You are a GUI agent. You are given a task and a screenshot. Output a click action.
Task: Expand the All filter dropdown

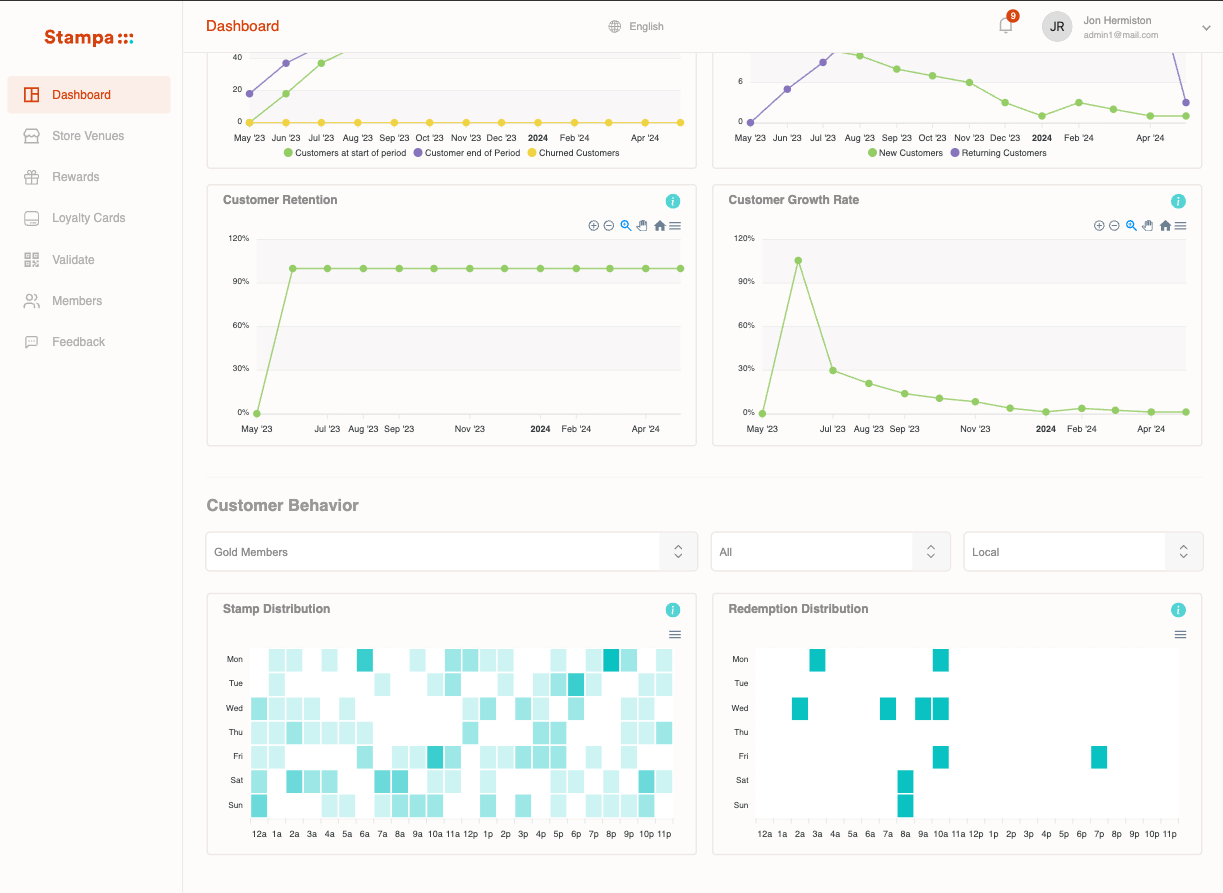coord(830,551)
